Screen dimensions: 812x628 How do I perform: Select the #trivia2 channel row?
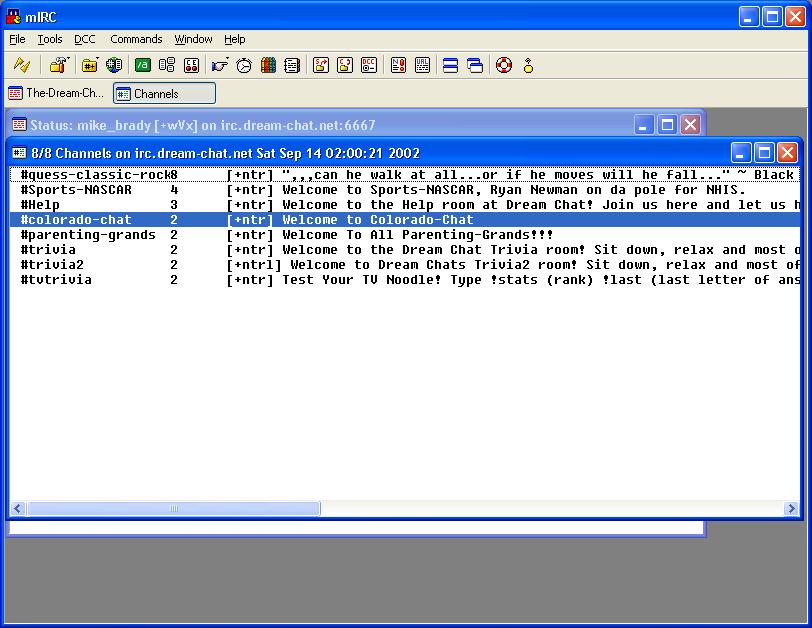coord(405,265)
